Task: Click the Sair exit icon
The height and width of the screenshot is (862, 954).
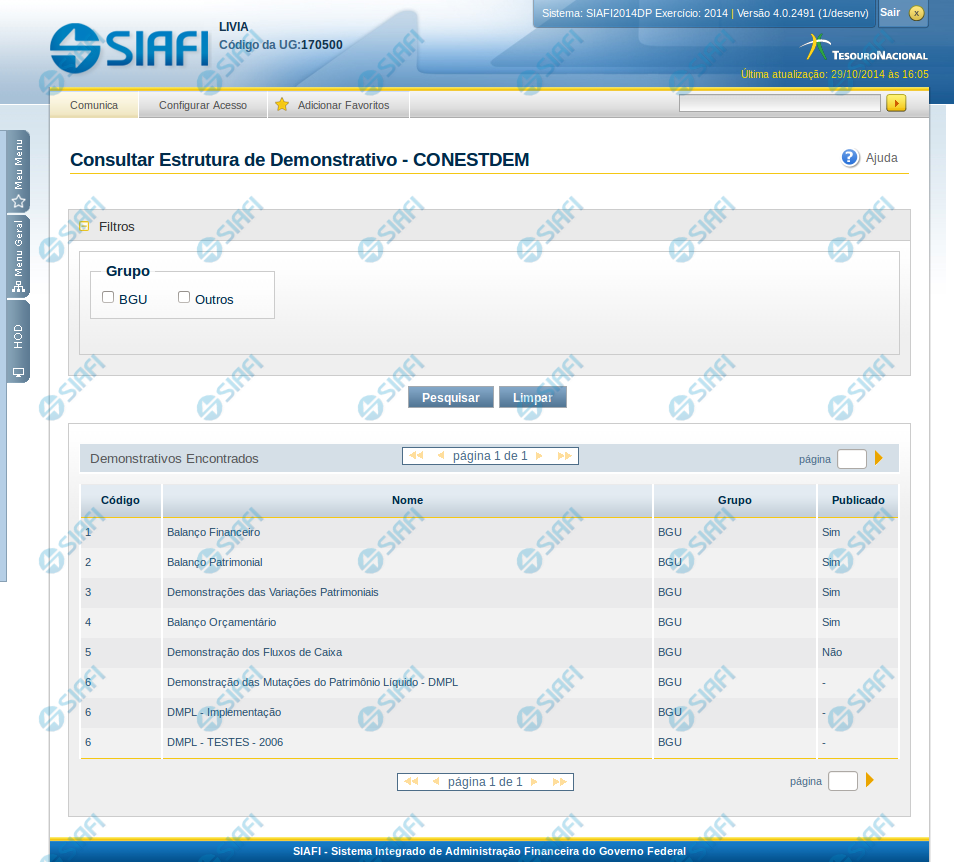Action: (915, 13)
